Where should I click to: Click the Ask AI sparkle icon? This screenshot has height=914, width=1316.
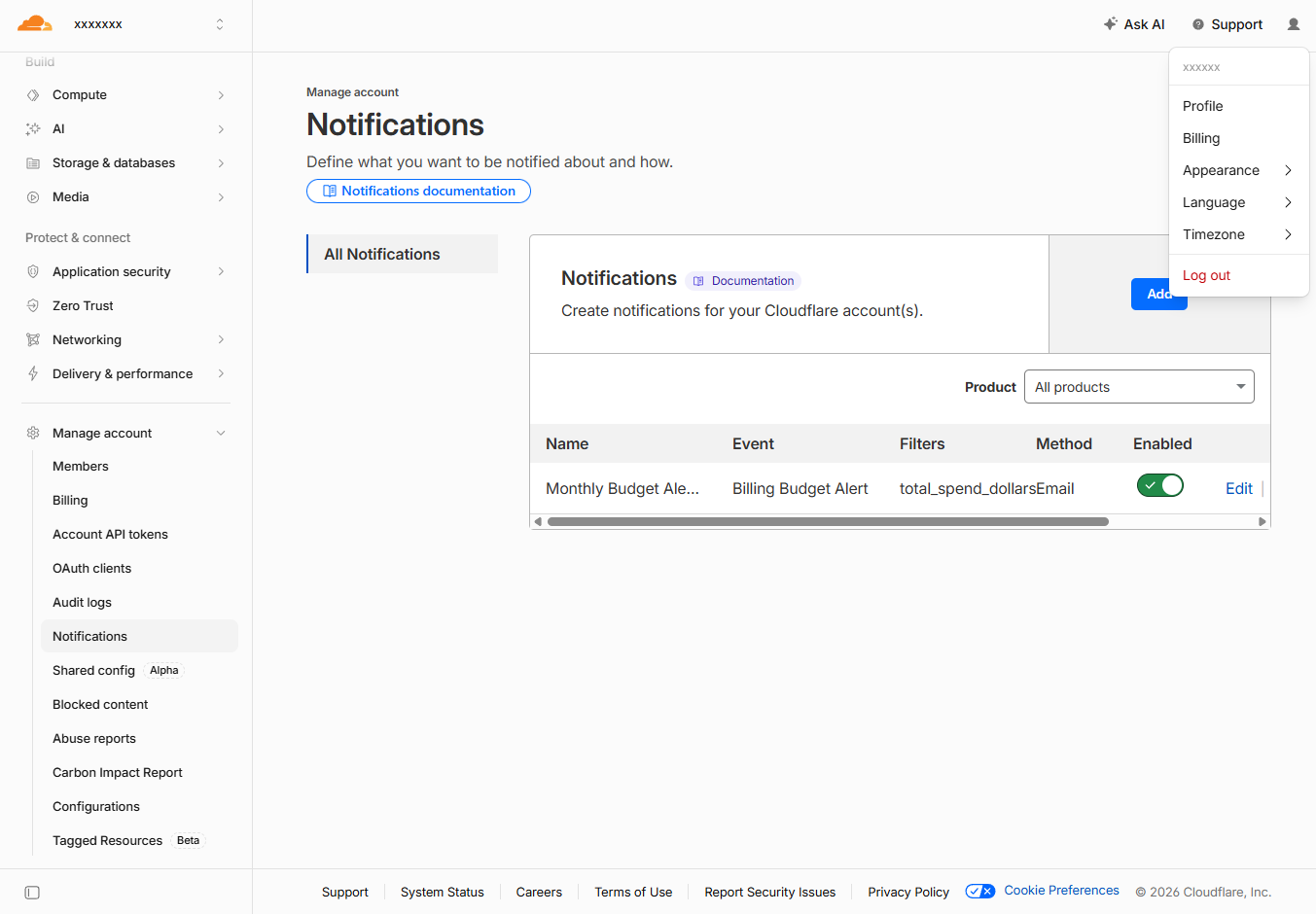coord(1111,24)
